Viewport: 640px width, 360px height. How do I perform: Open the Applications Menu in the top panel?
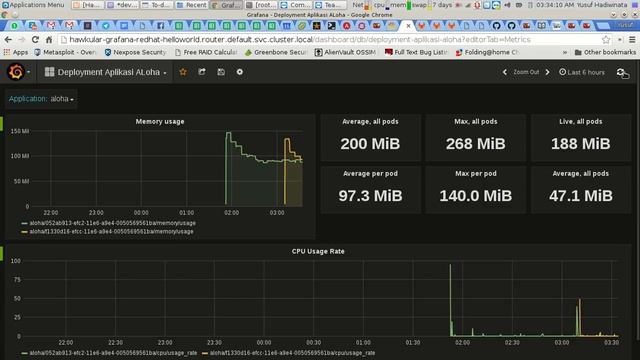pos(33,5)
